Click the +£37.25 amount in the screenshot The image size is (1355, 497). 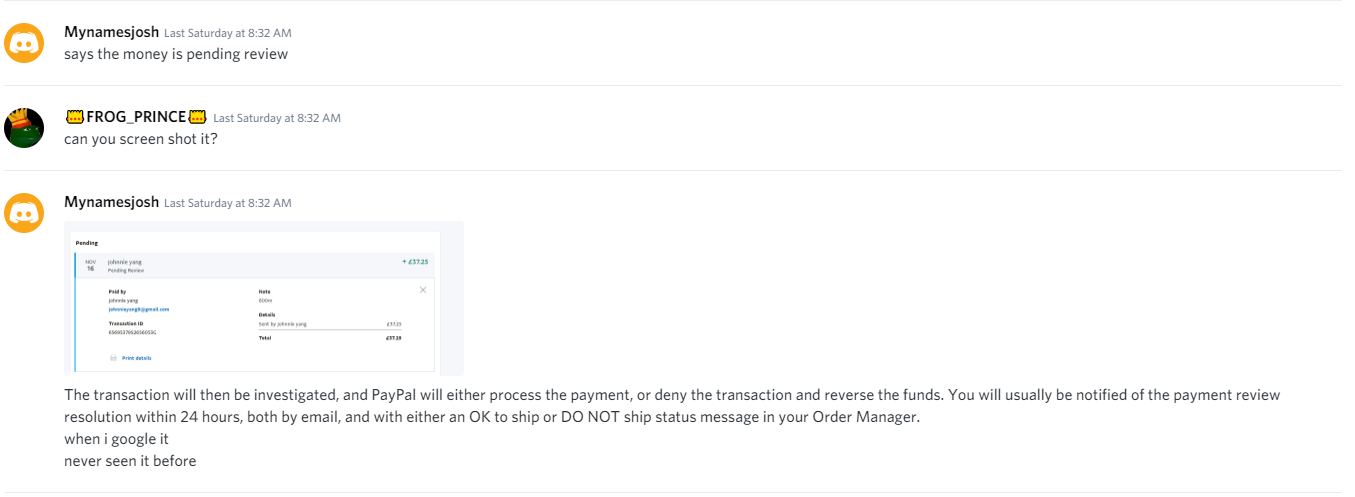coord(415,262)
